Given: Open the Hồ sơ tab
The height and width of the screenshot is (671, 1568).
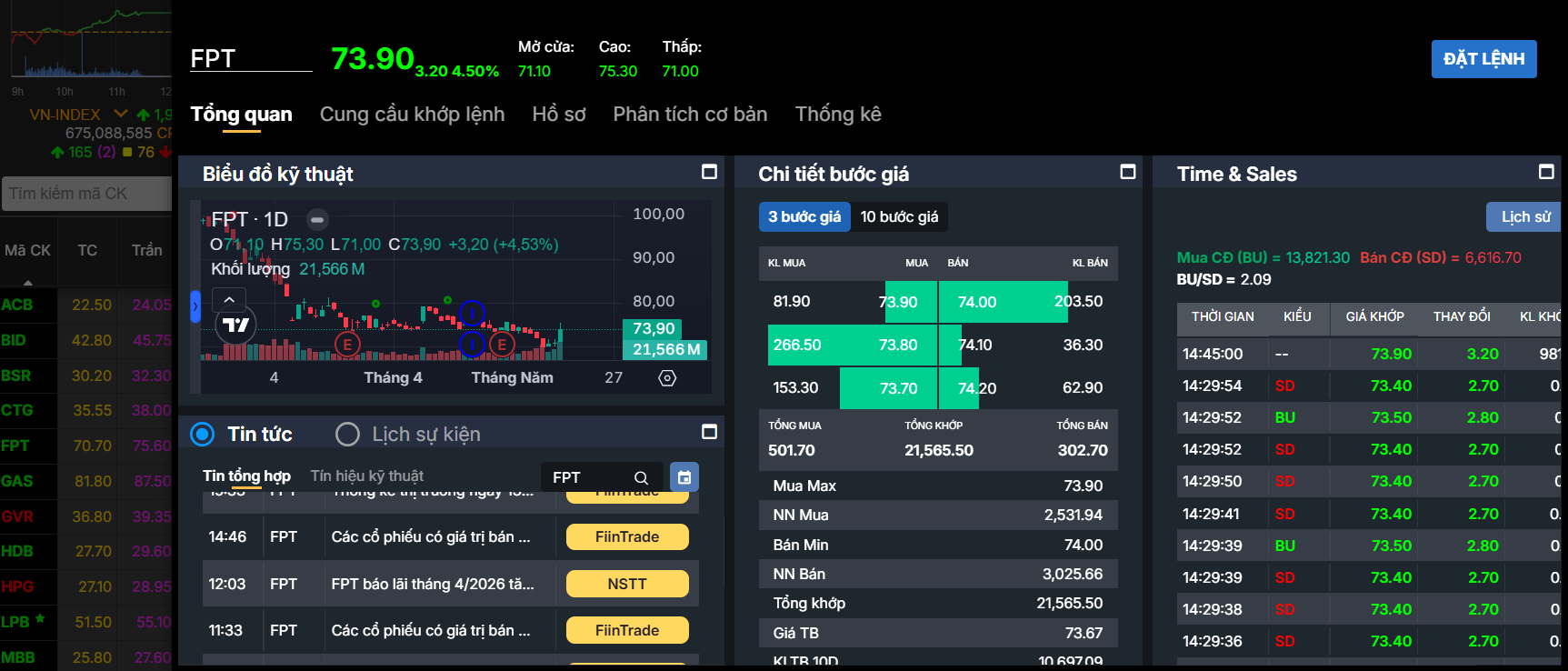Looking at the screenshot, I should 559,114.
